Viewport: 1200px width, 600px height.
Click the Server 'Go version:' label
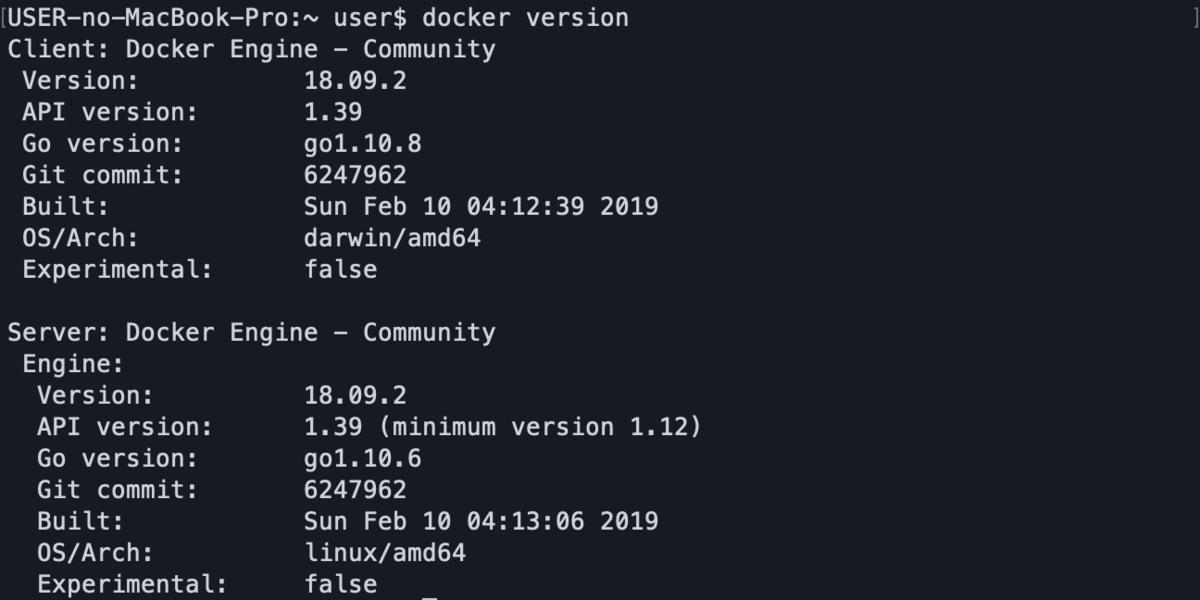click(118, 458)
